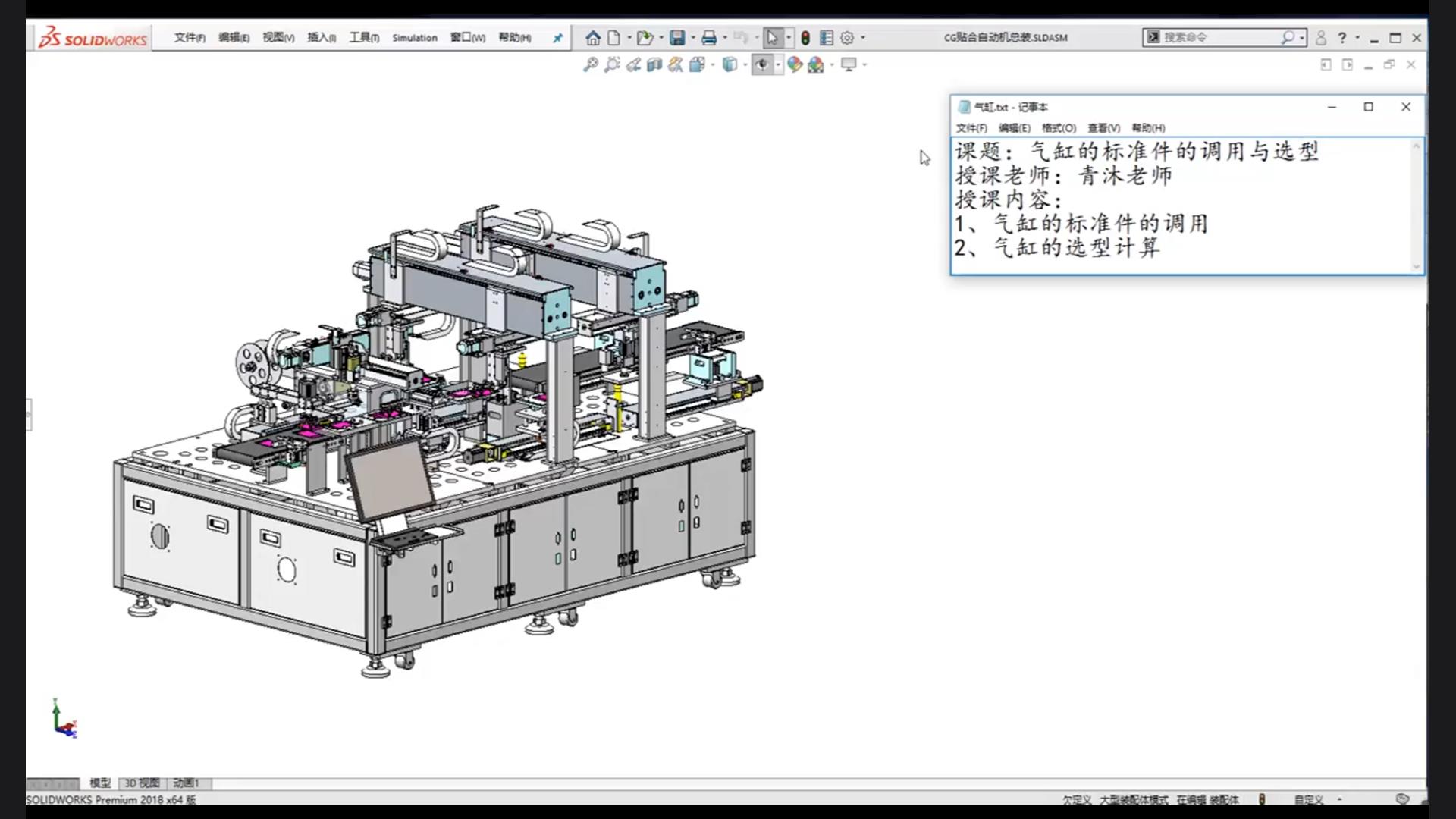Click the Open file icon

645,38
